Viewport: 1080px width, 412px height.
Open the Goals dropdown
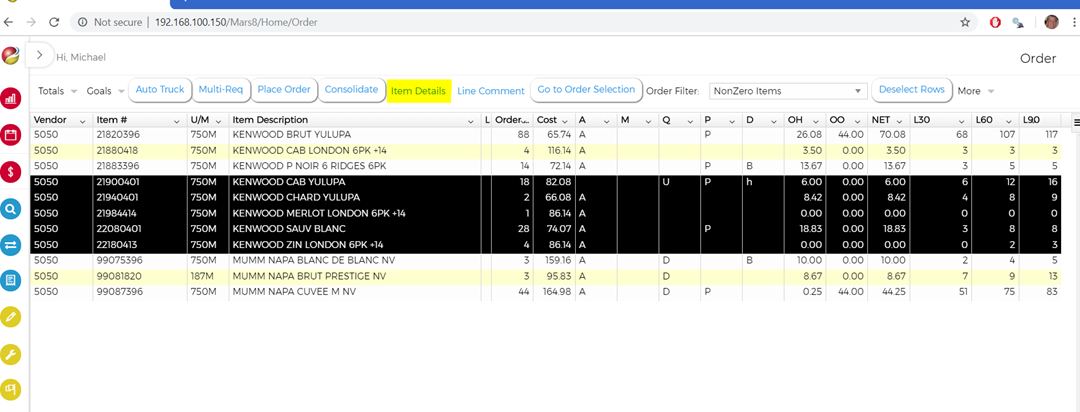pos(105,91)
